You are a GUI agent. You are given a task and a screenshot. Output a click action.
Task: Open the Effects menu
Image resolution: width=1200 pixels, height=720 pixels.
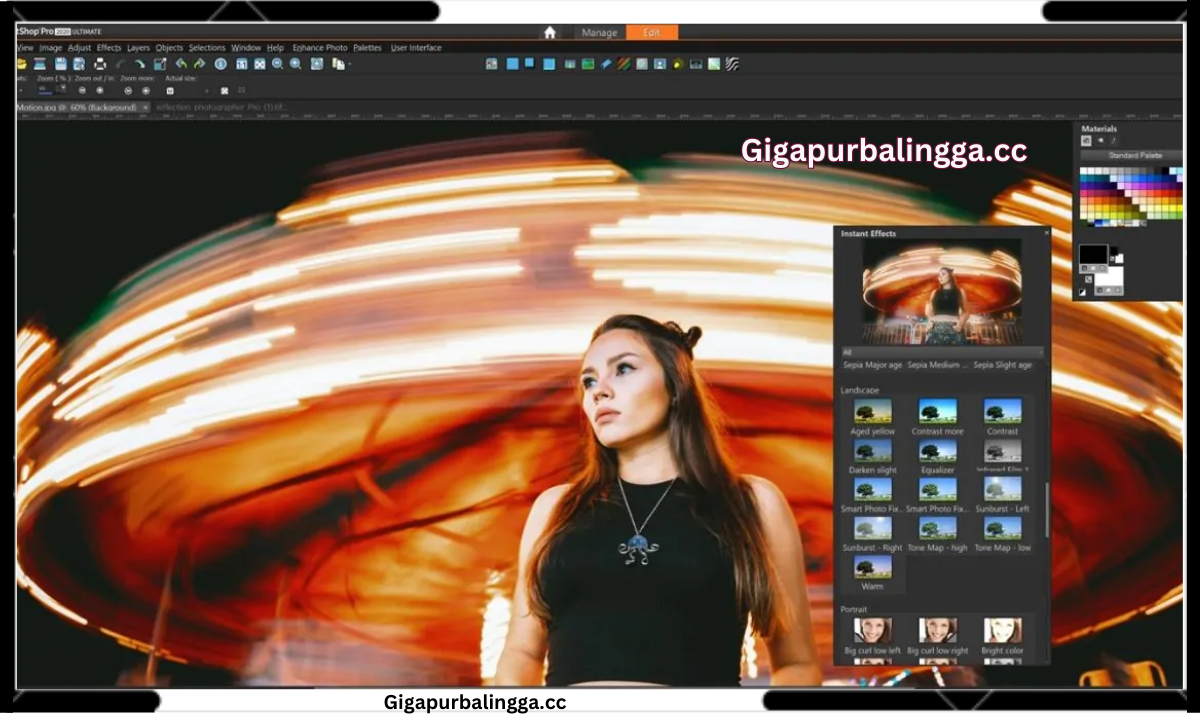pyautogui.click(x=109, y=47)
